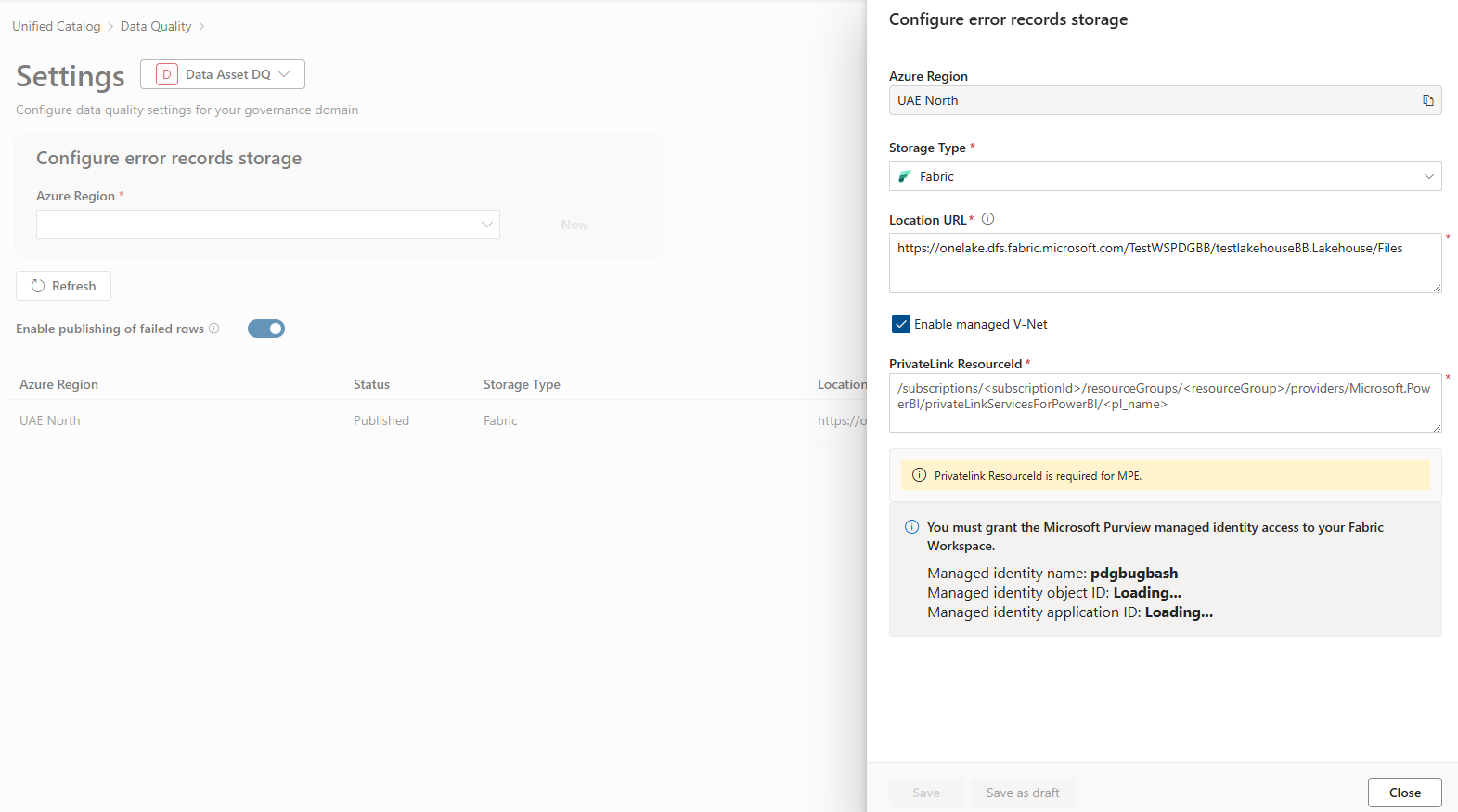Click the Privatelink ResourceId warning info icon
The image size is (1458, 812).
tap(919, 475)
